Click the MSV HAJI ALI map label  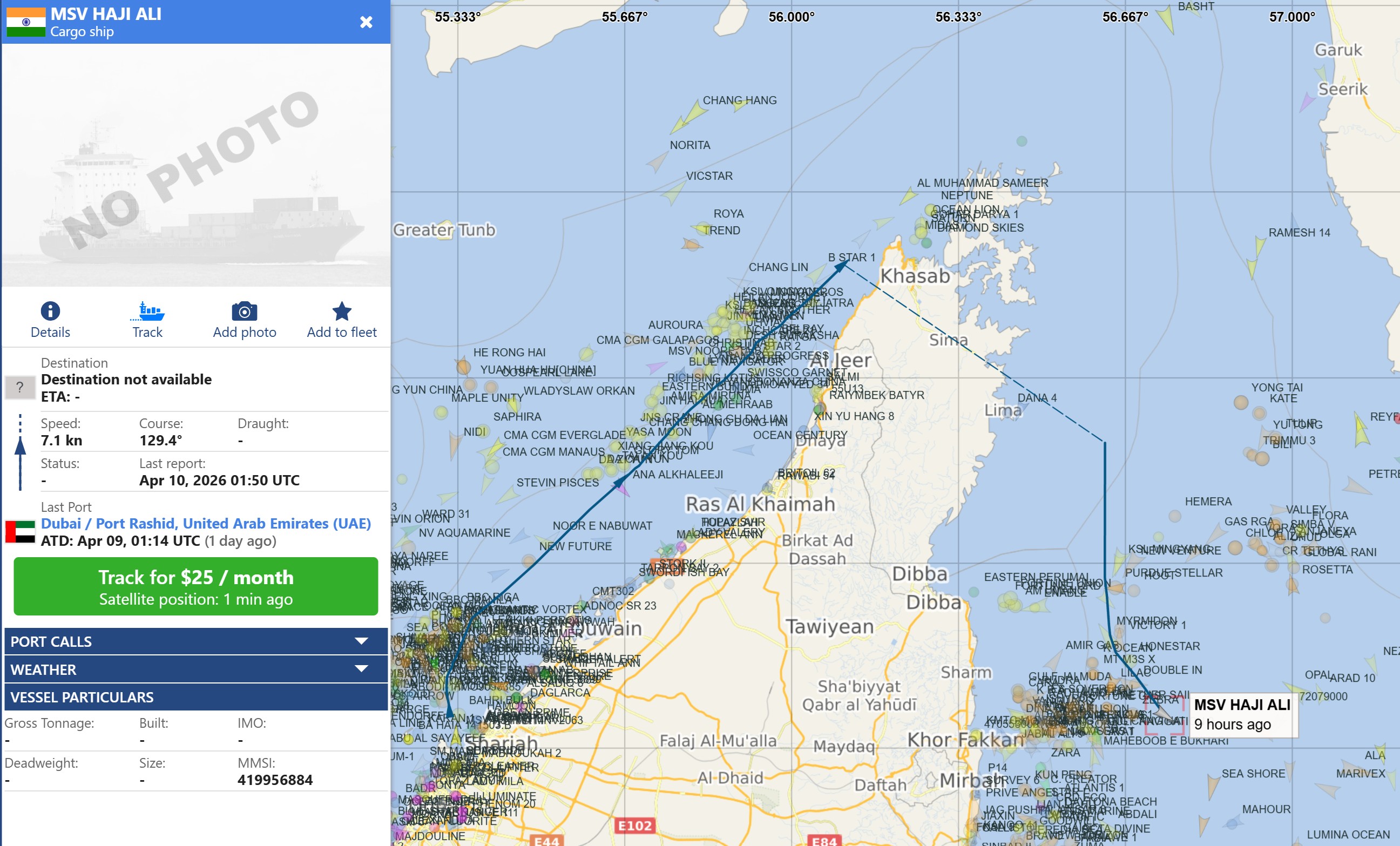[x=1241, y=705]
